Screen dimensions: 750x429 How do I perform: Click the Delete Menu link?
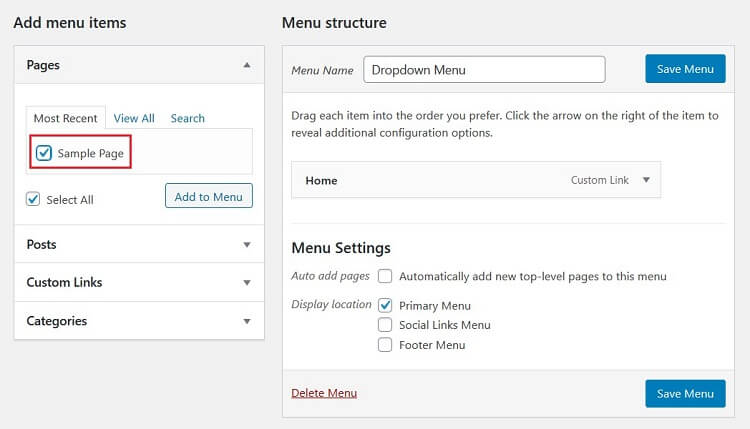(x=324, y=393)
